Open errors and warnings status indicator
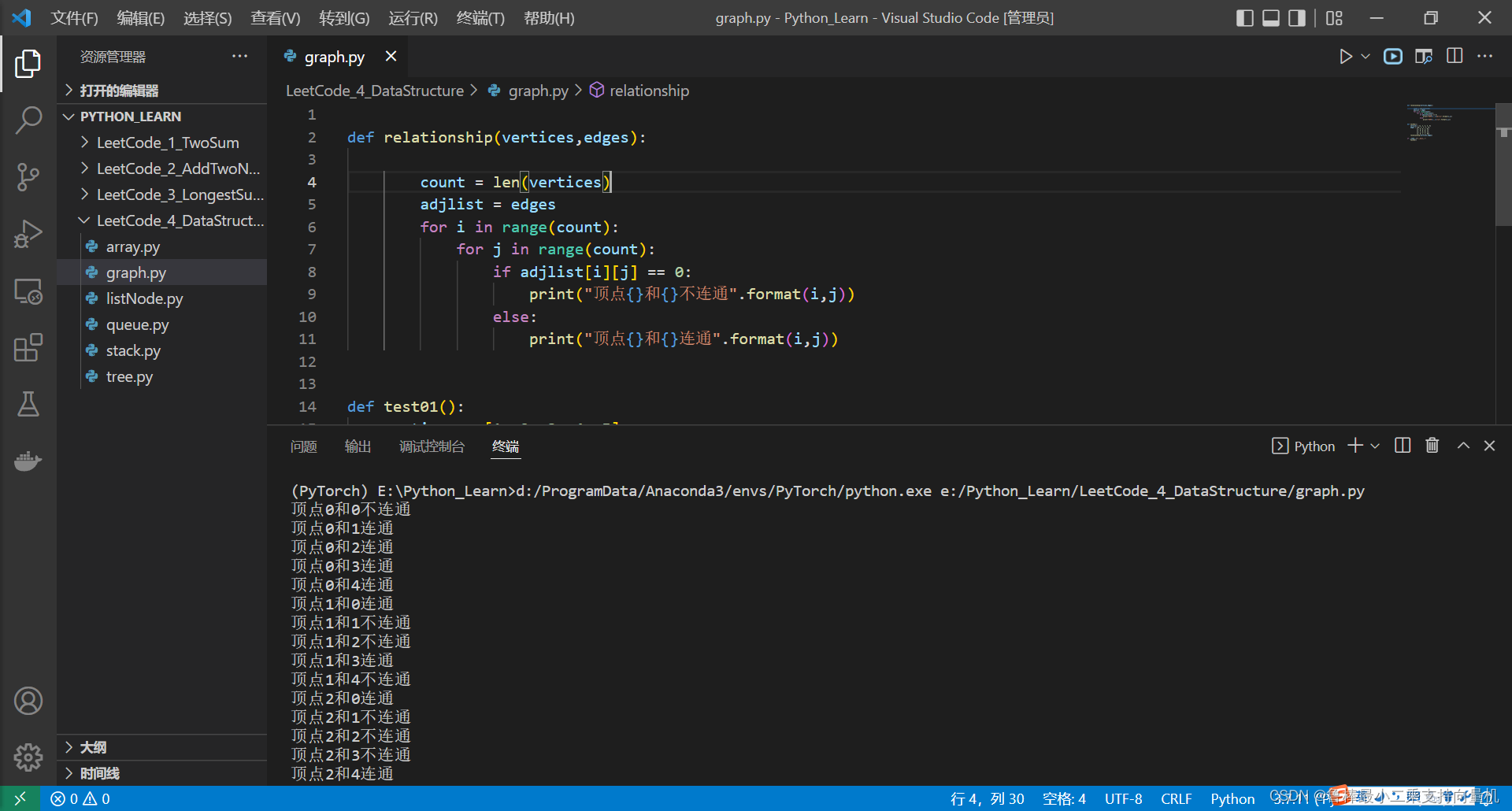 [x=80, y=798]
